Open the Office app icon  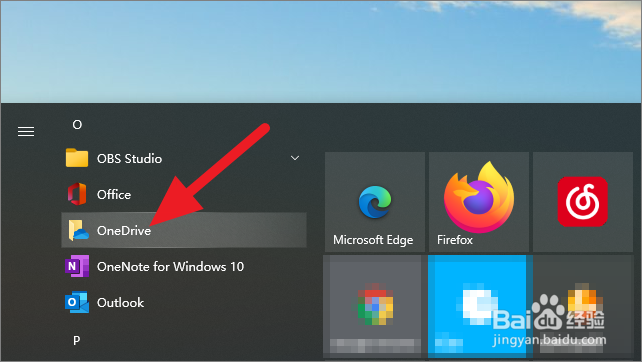click(77, 194)
